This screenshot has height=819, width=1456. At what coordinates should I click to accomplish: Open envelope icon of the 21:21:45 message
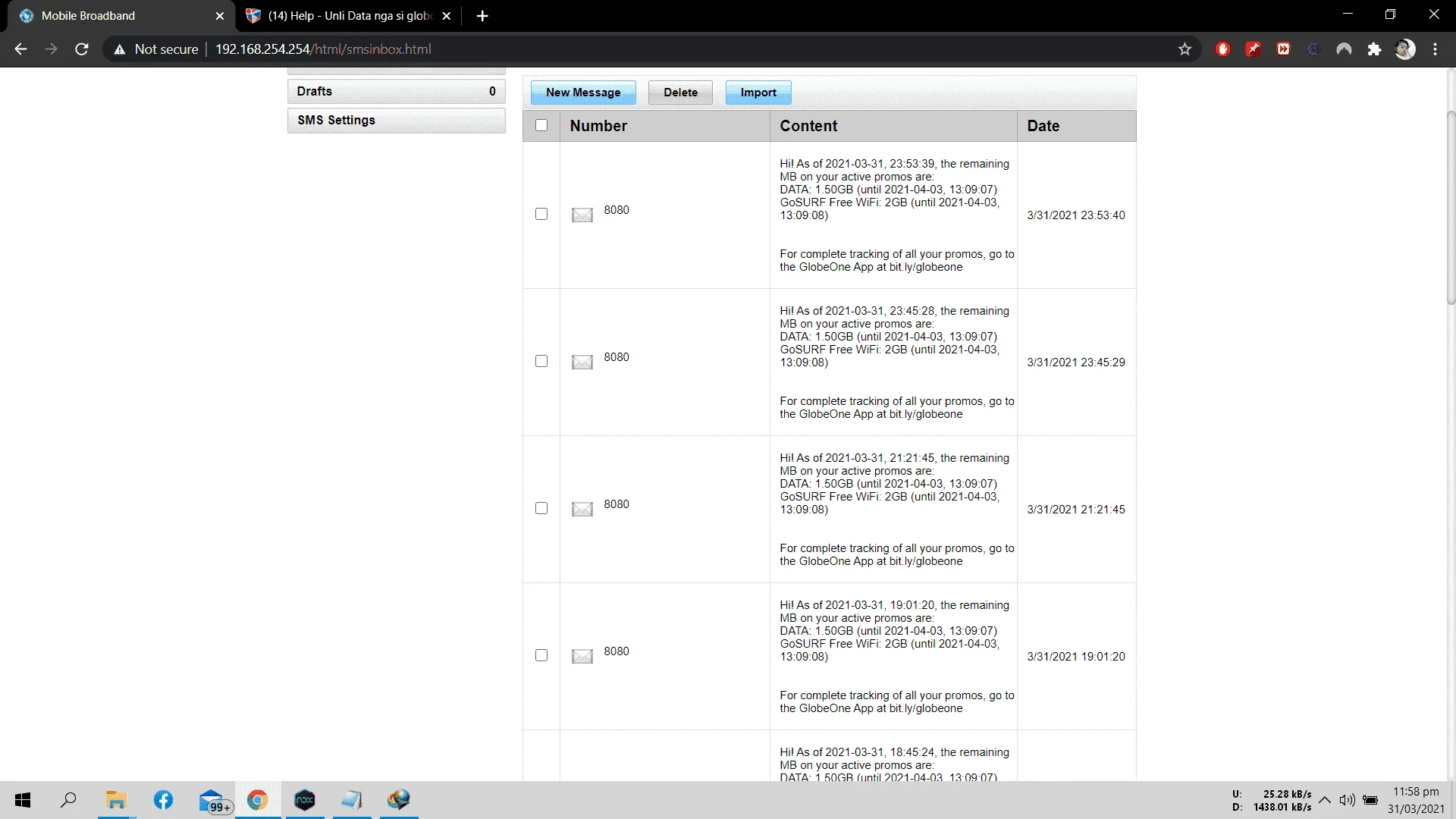point(582,509)
